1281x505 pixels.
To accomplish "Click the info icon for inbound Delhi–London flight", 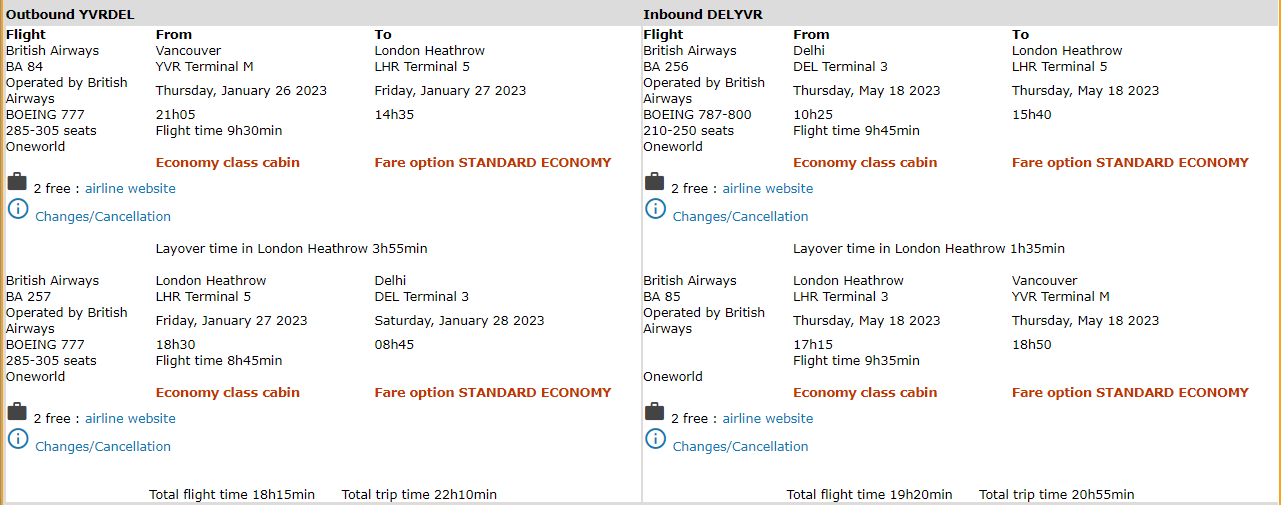I will pos(655,209).
